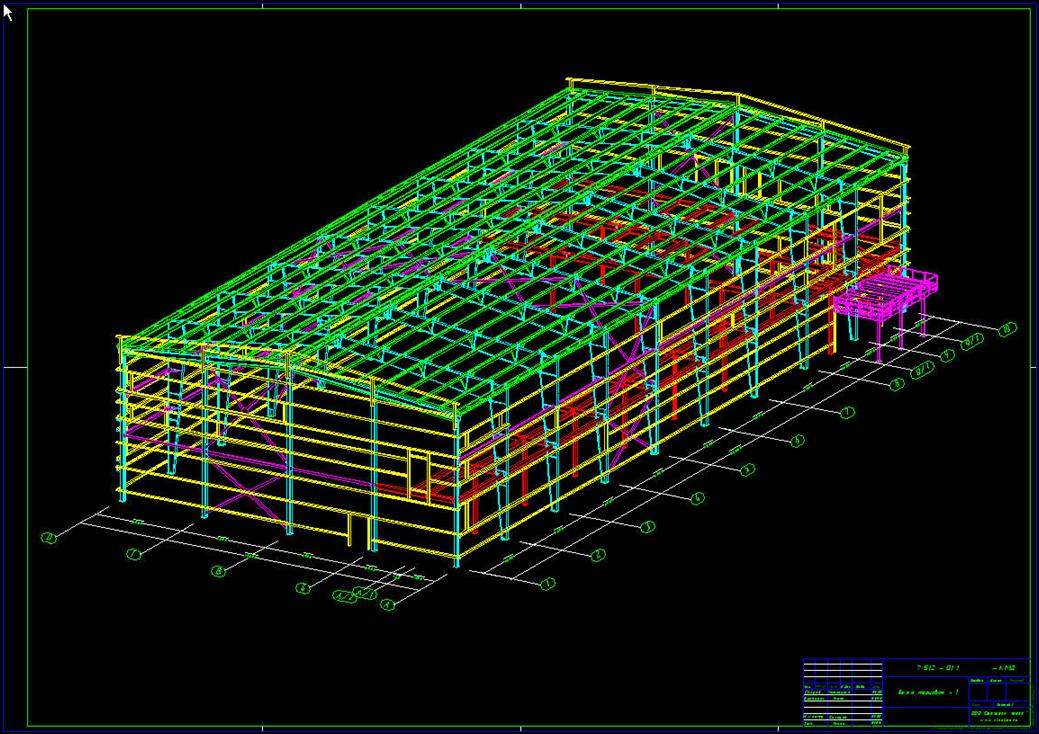Click the sheet code at title block's top right

coord(1003,667)
